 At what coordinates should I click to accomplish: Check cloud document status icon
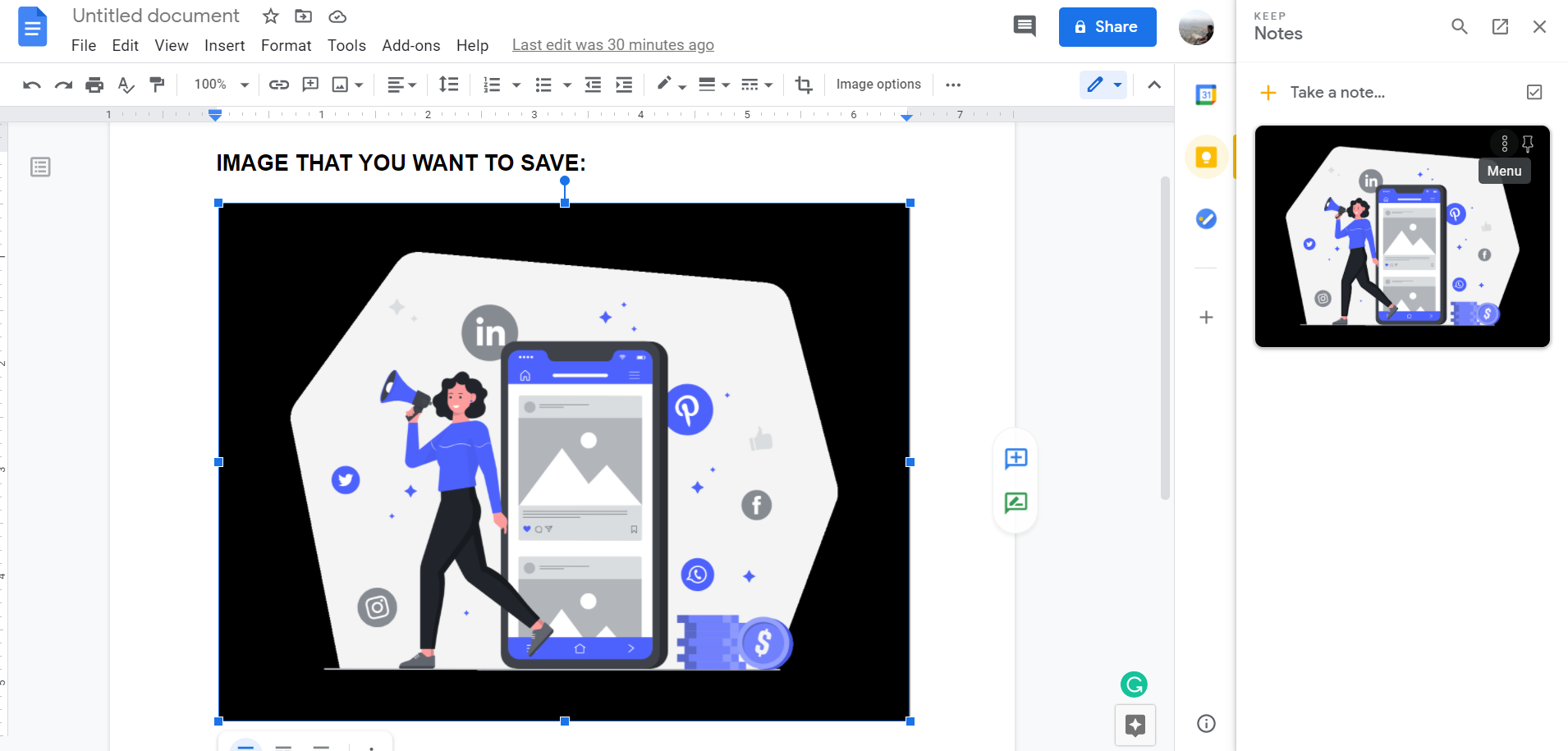coord(337,16)
